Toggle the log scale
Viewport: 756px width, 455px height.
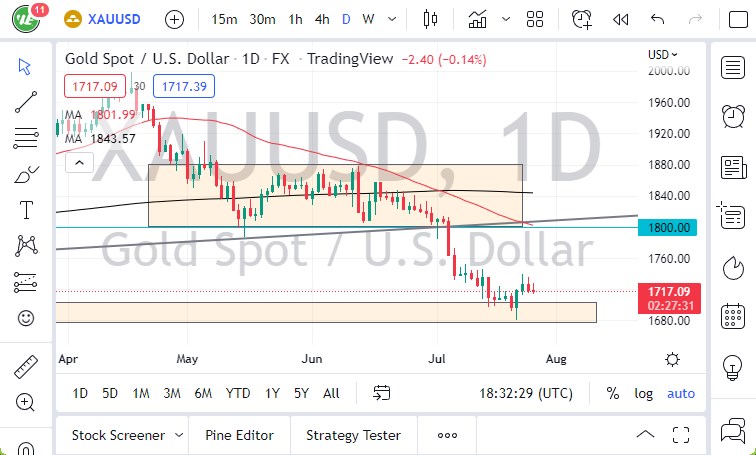click(x=643, y=393)
